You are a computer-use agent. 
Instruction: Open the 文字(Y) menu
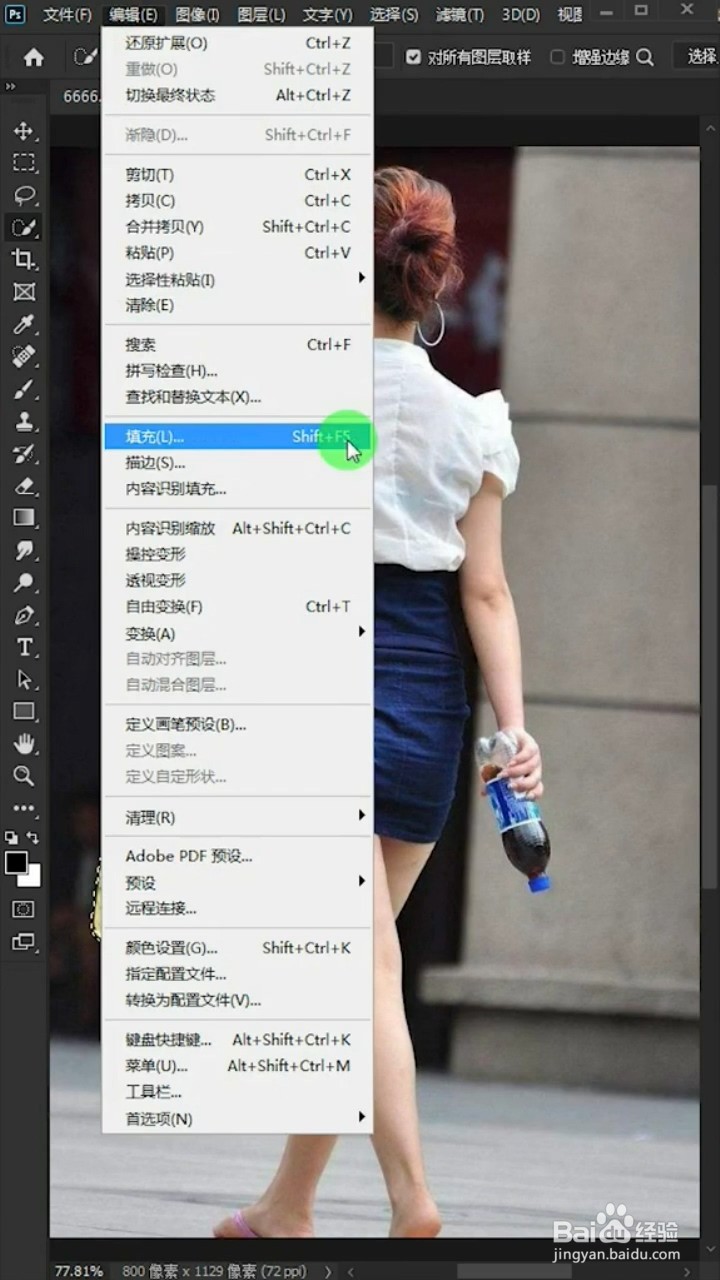point(328,15)
